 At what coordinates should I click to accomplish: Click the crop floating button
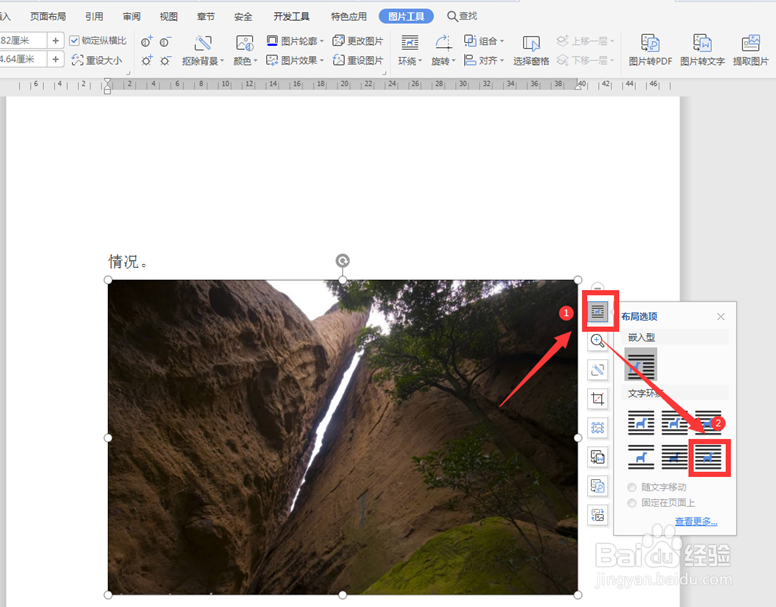click(x=597, y=399)
